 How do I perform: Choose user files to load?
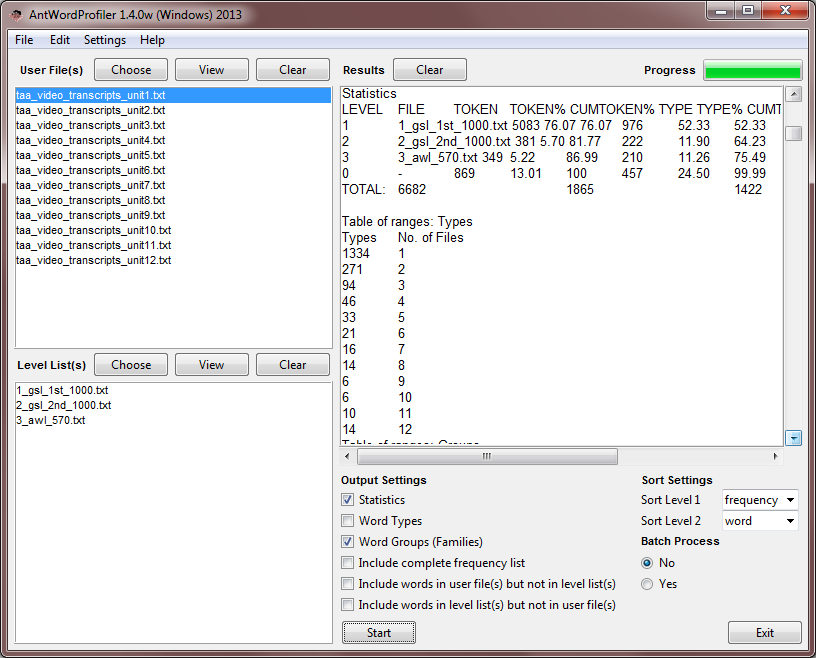click(x=131, y=70)
